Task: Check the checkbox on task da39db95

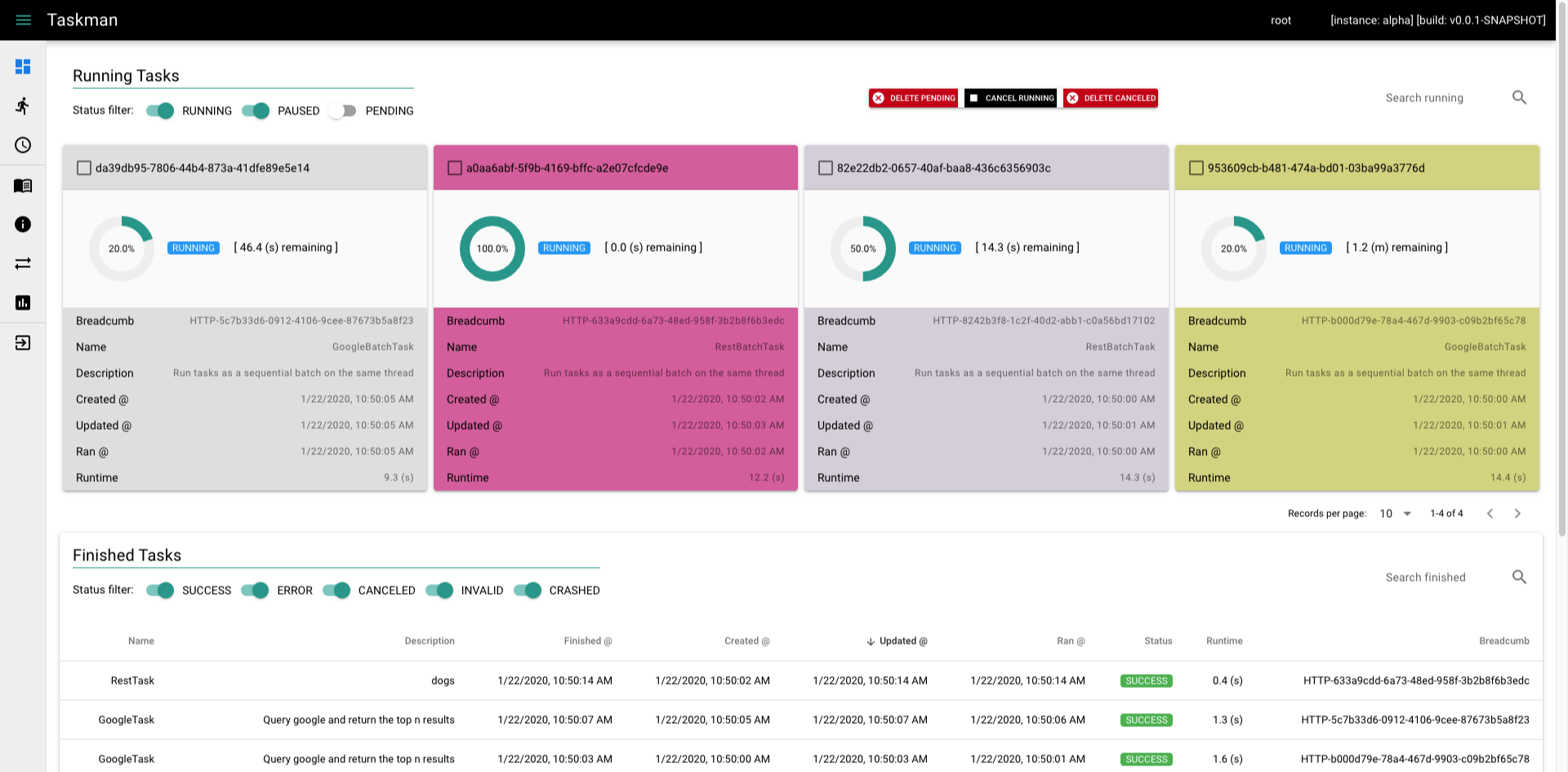Action: [x=84, y=167]
